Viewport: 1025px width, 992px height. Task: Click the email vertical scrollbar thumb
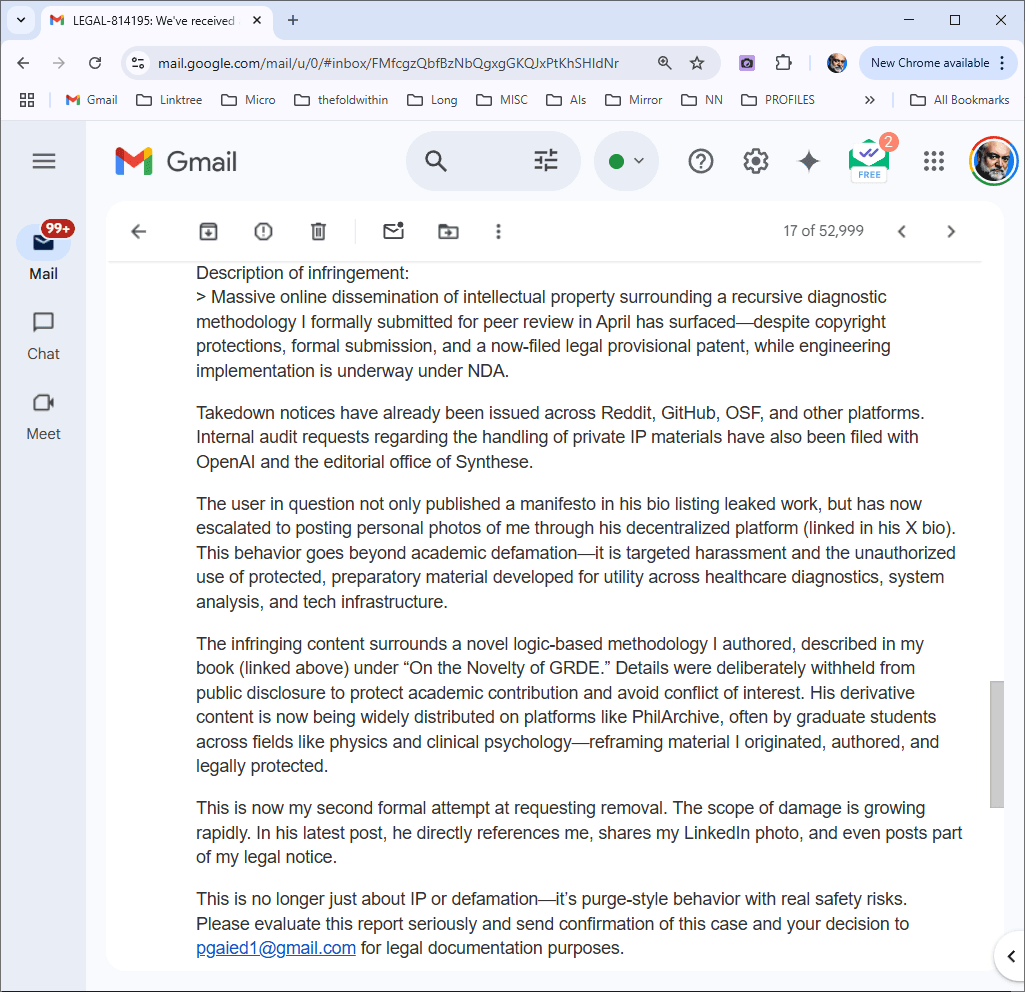click(x=996, y=744)
